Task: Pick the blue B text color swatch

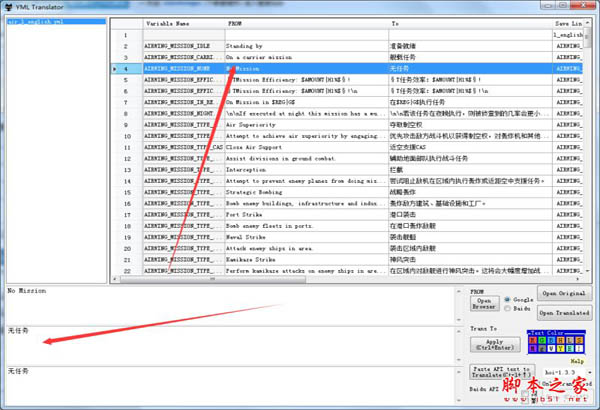Action: [551, 340]
